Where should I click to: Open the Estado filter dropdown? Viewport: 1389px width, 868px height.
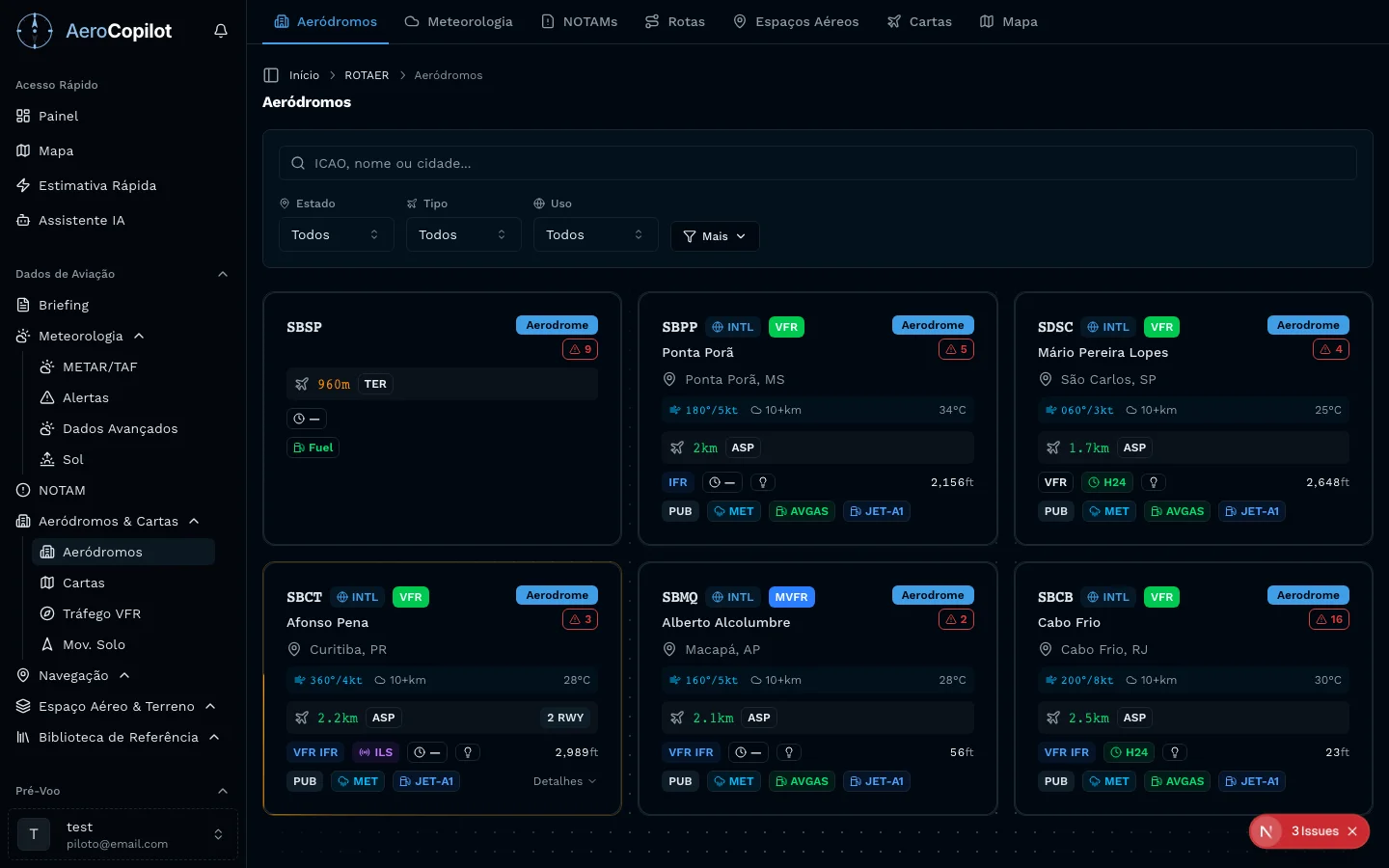[x=336, y=234]
